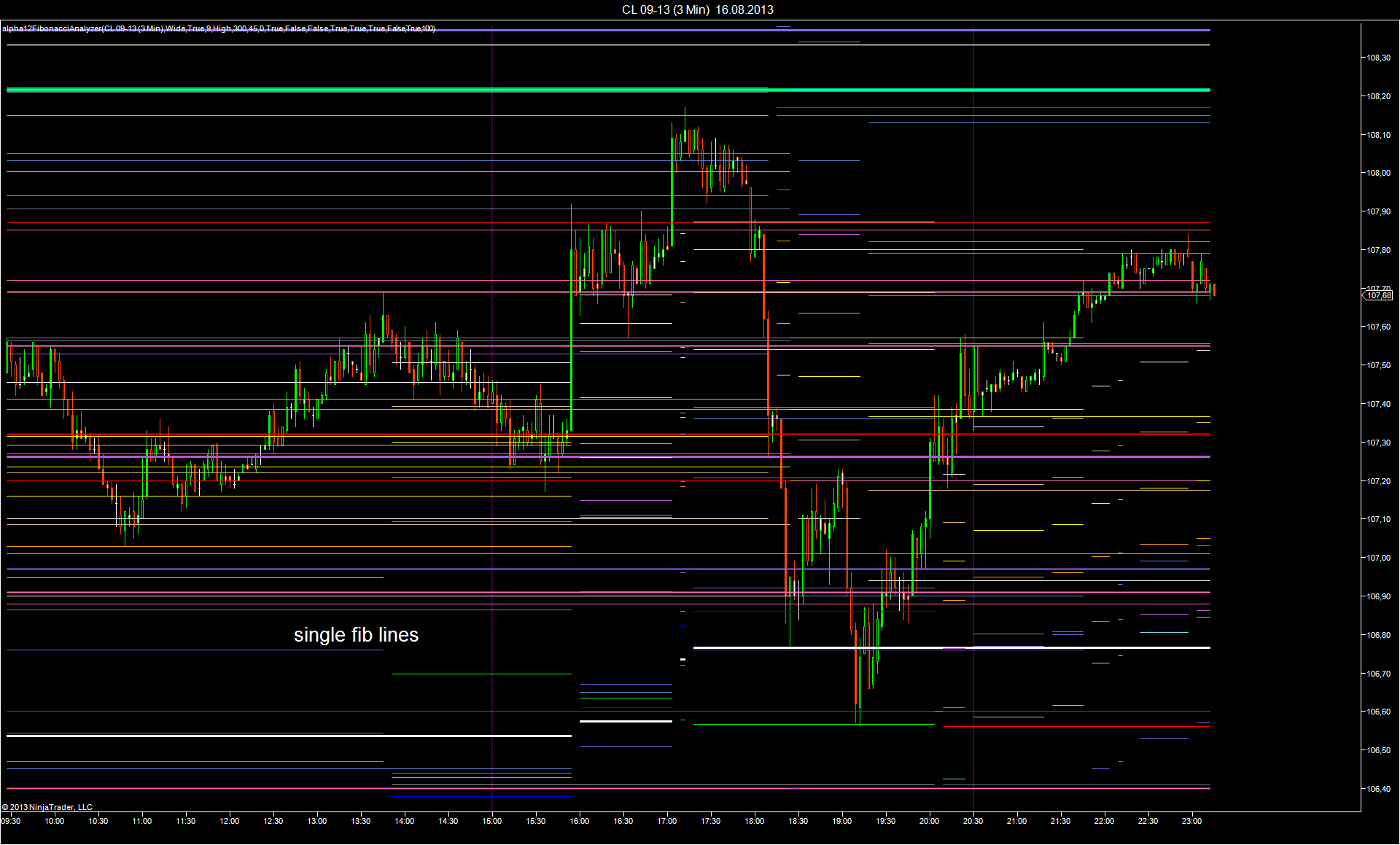Click the 107,00 price axis label
Image resolution: width=1400 pixels, height=845 pixels.
1378,558
